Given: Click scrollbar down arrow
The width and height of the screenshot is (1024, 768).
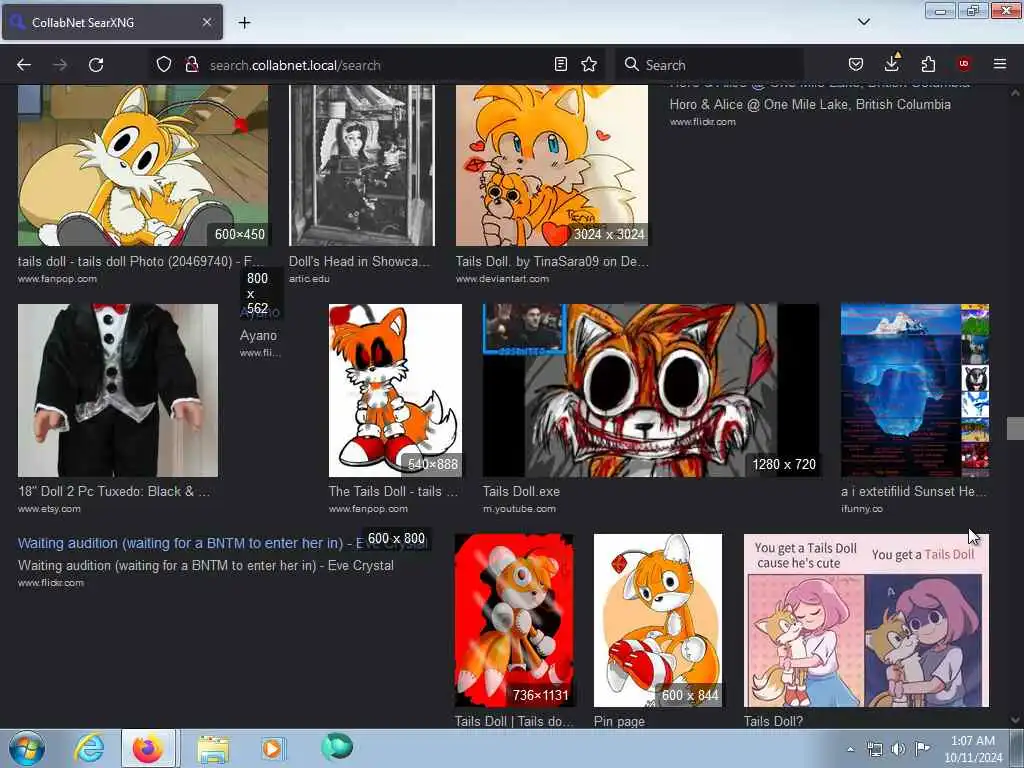Looking at the screenshot, I should [x=1015, y=720].
